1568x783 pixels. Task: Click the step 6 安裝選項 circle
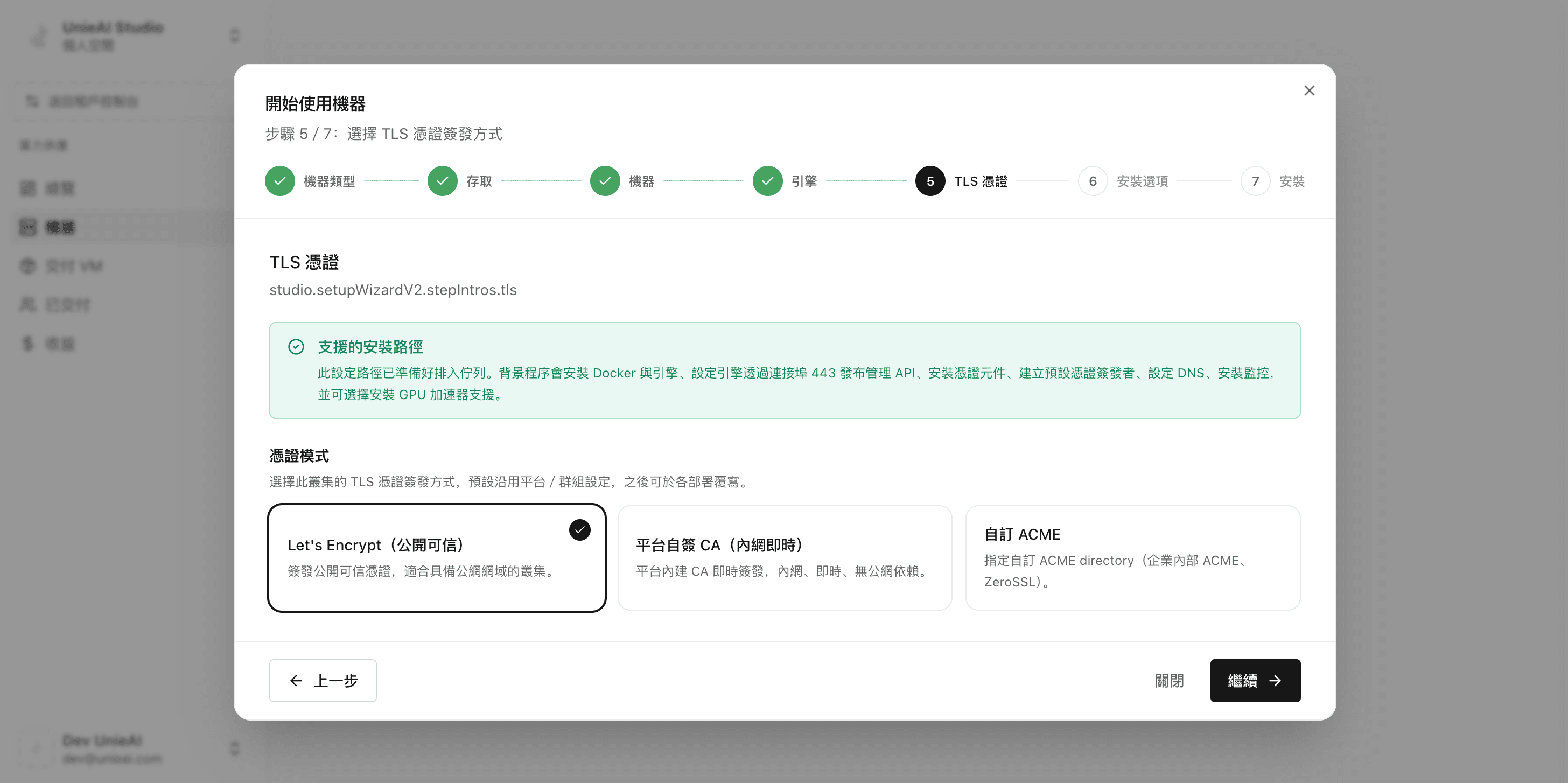click(1093, 181)
